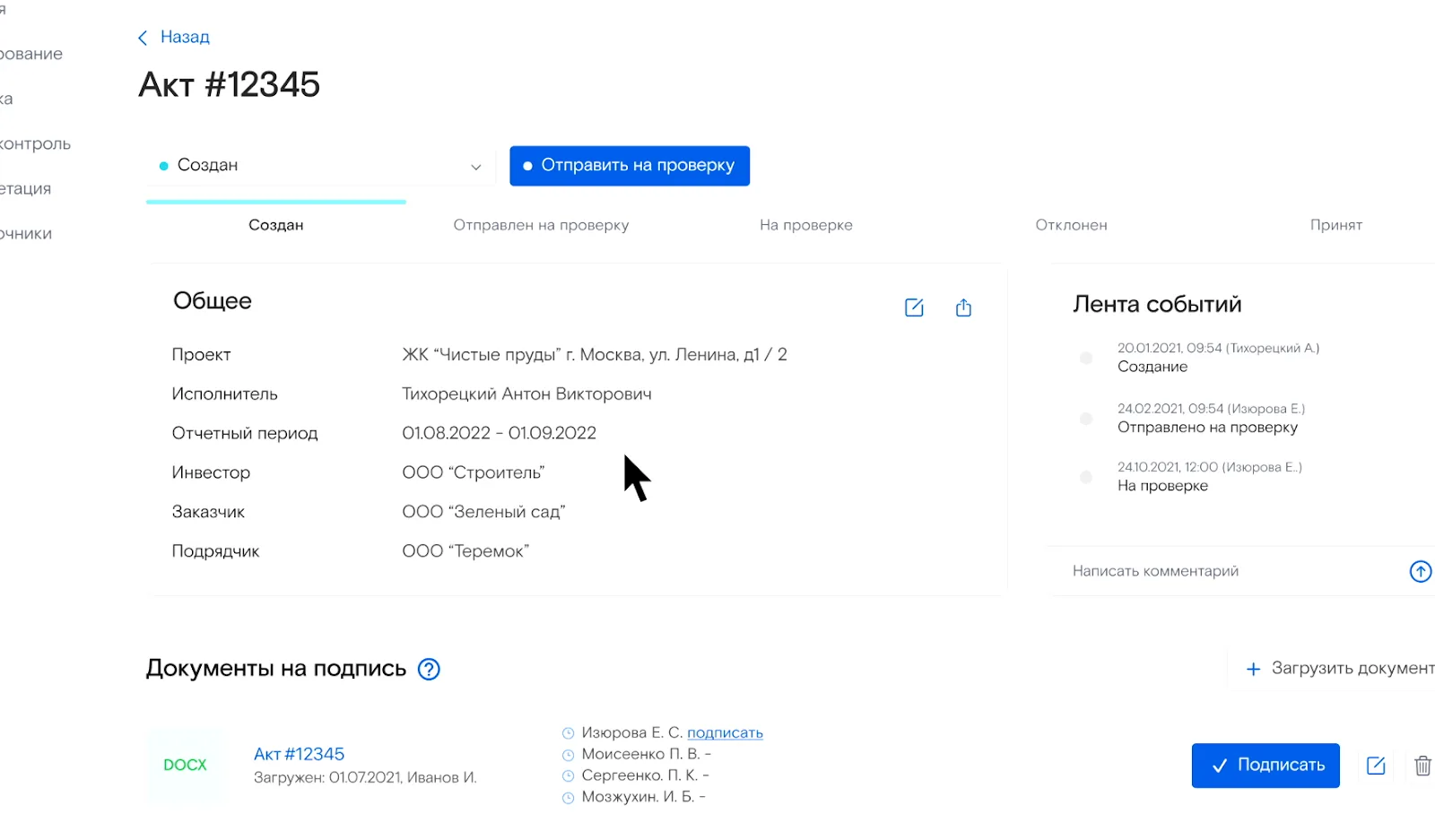
Task: Select the Отклонен stage
Action: pos(1071,225)
